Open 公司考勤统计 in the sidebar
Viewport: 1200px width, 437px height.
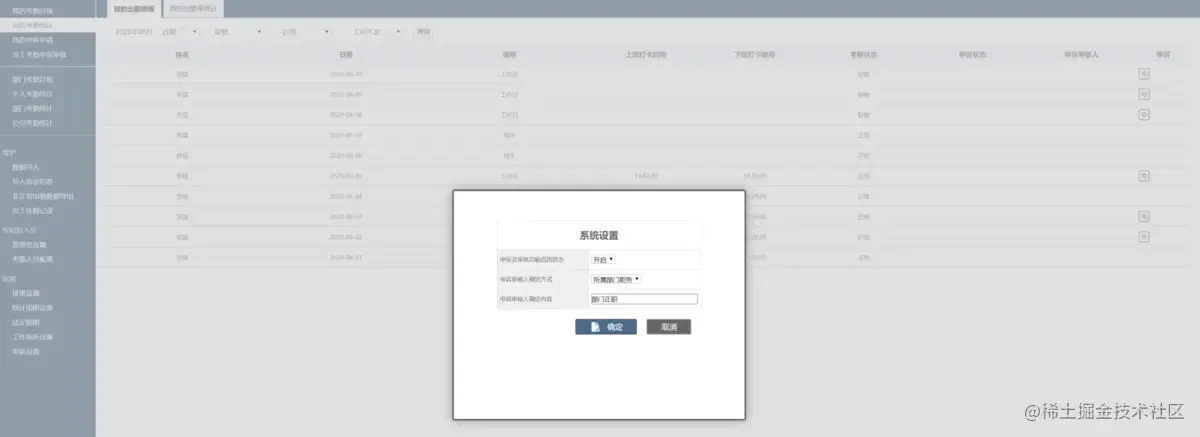pyautogui.click(x=32, y=123)
